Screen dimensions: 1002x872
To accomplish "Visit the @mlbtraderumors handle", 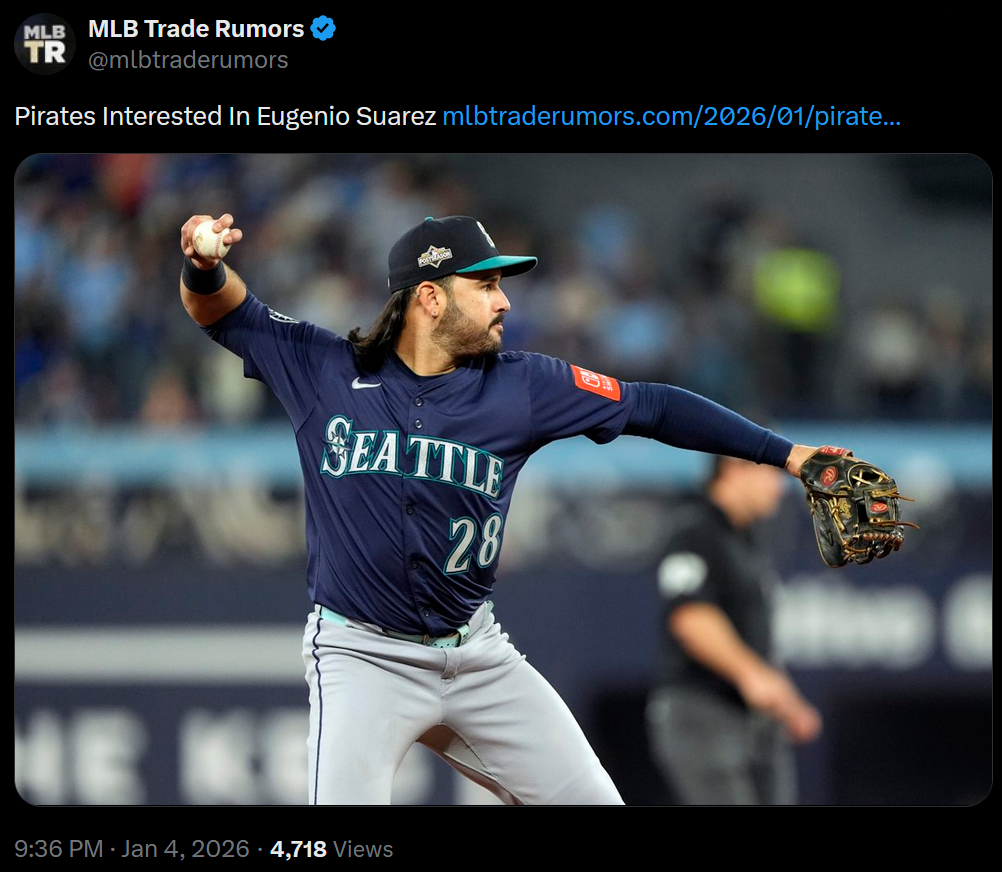I will (x=188, y=60).
